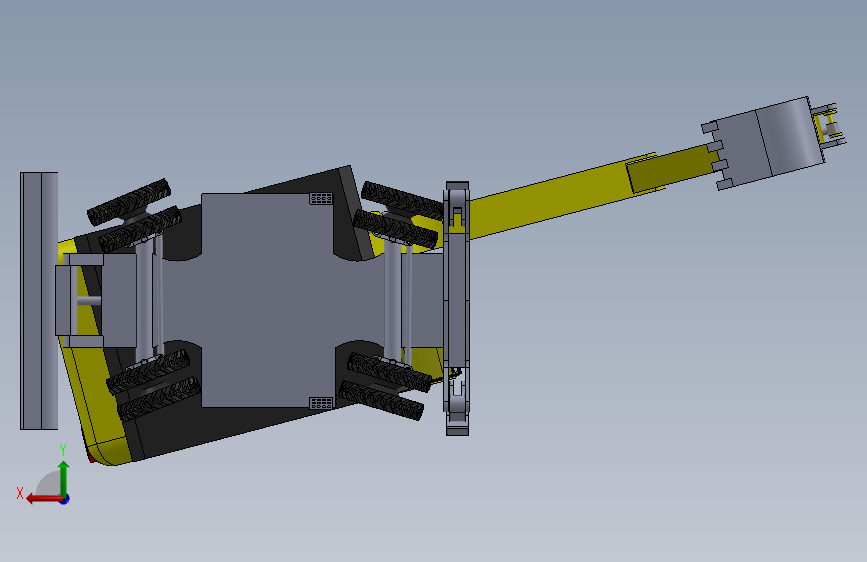This screenshot has height=562, width=867.
Task: Click the lower small vent grille on the chassis
Action: (x=321, y=403)
